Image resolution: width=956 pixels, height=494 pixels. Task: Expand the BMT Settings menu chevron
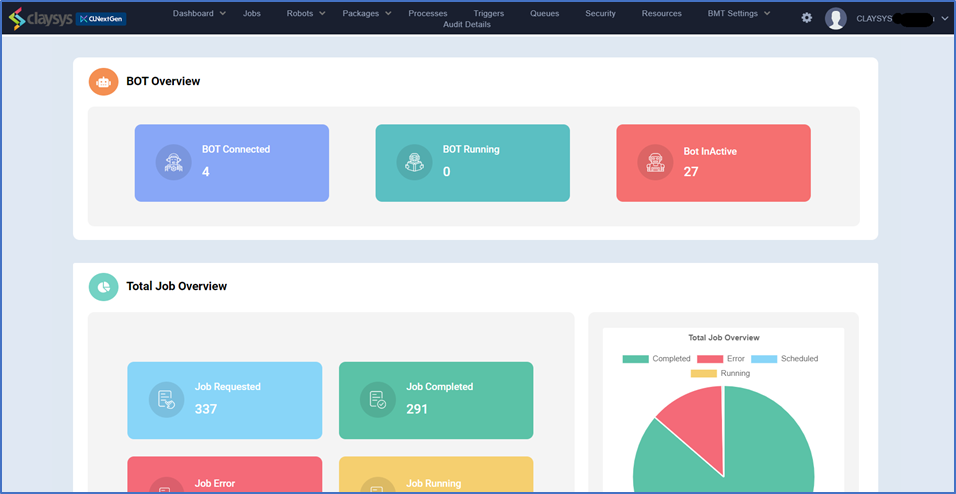(x=767, y=13)
